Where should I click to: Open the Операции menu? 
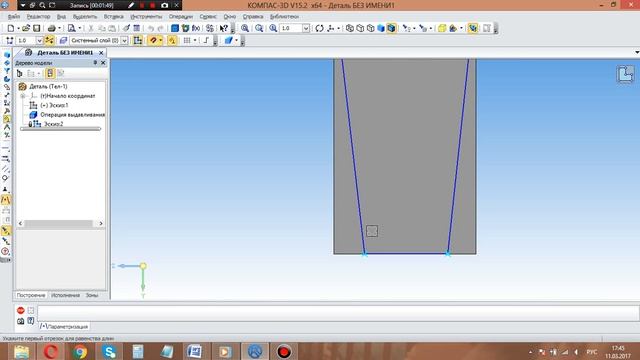coord(181,16)
